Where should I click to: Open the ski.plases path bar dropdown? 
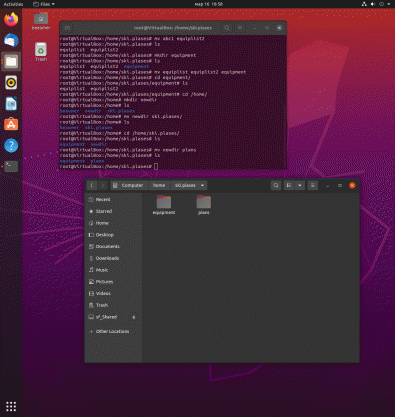pos(202,185)
